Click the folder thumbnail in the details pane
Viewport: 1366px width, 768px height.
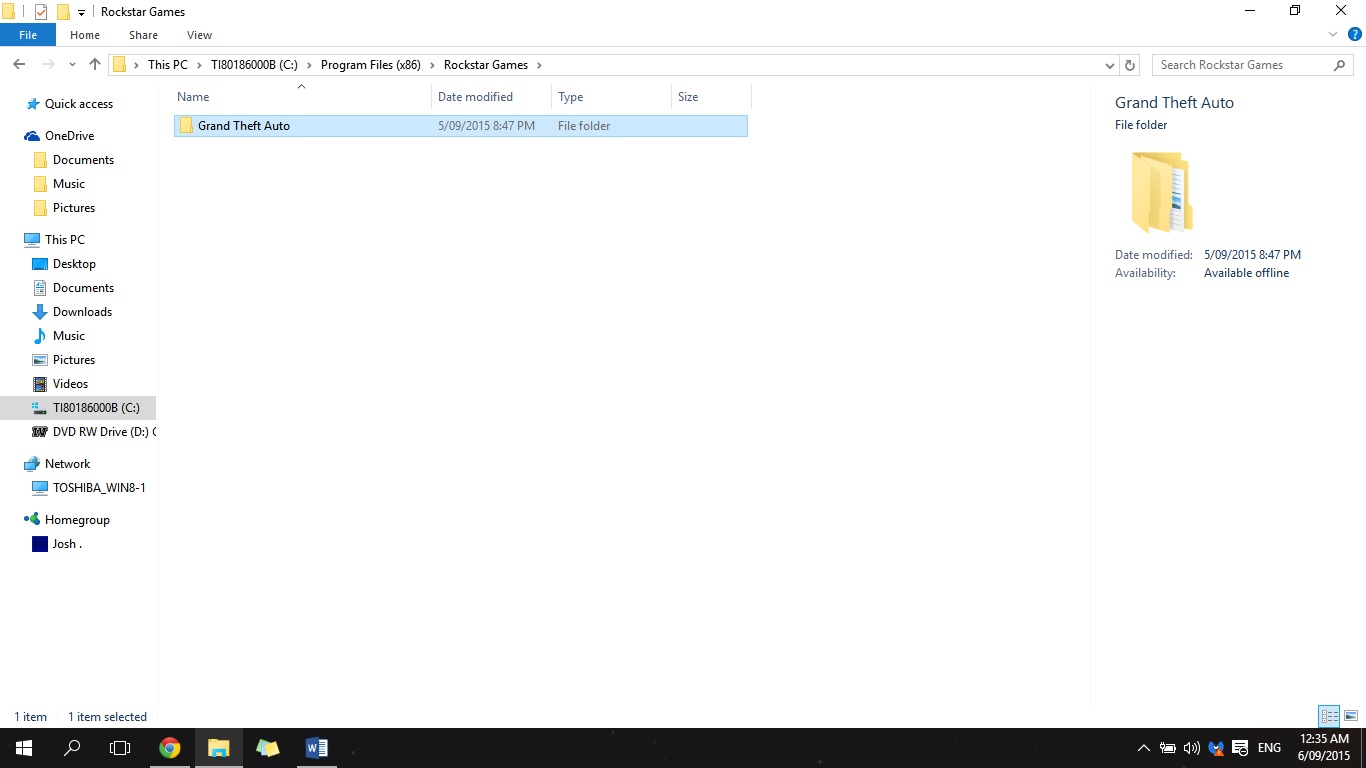[1162, 192]
